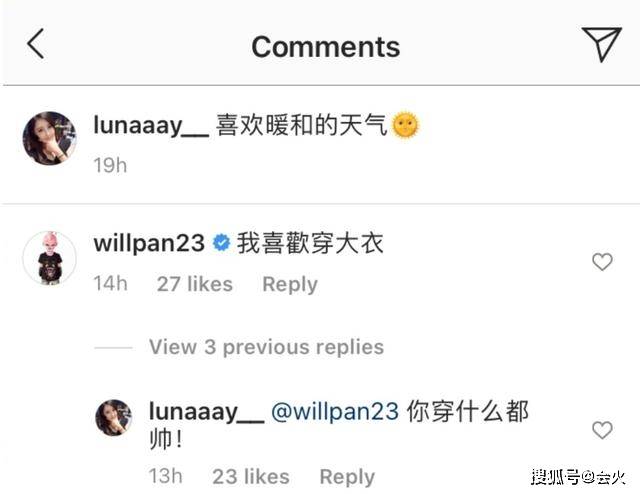Tap the 19h timestamp under caption

pos(110,165)
